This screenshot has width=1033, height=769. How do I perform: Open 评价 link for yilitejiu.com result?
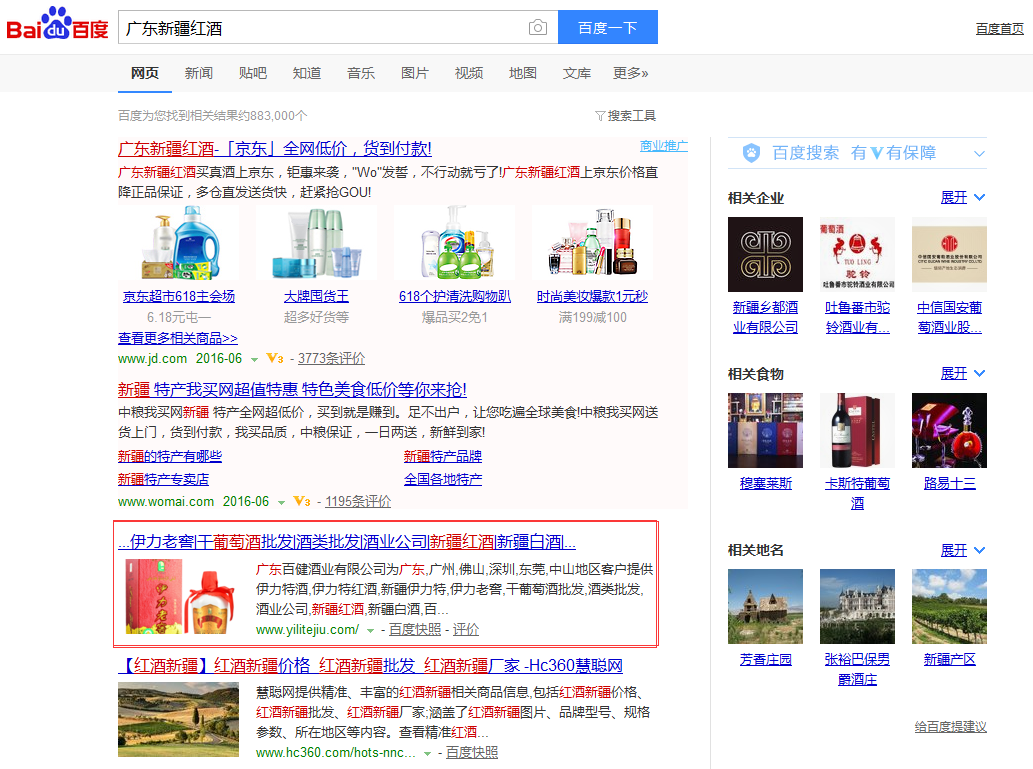pos(466,629)
